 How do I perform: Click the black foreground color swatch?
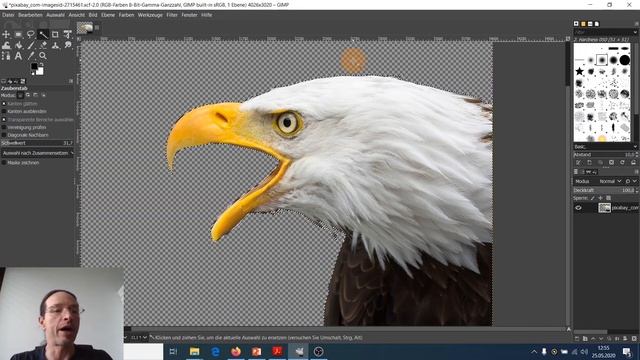[x=34, y=66]
